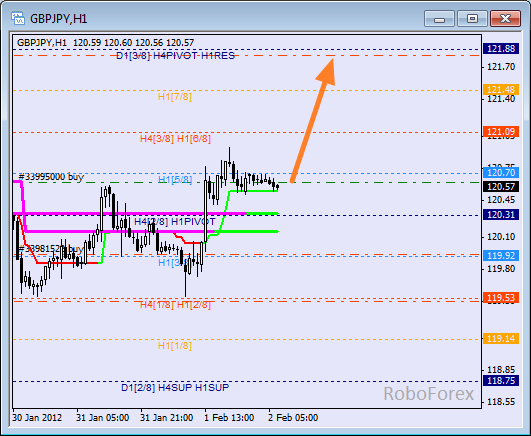Click the 1 Feb 13:00 time axis label
531x436 pixels.
229,418
